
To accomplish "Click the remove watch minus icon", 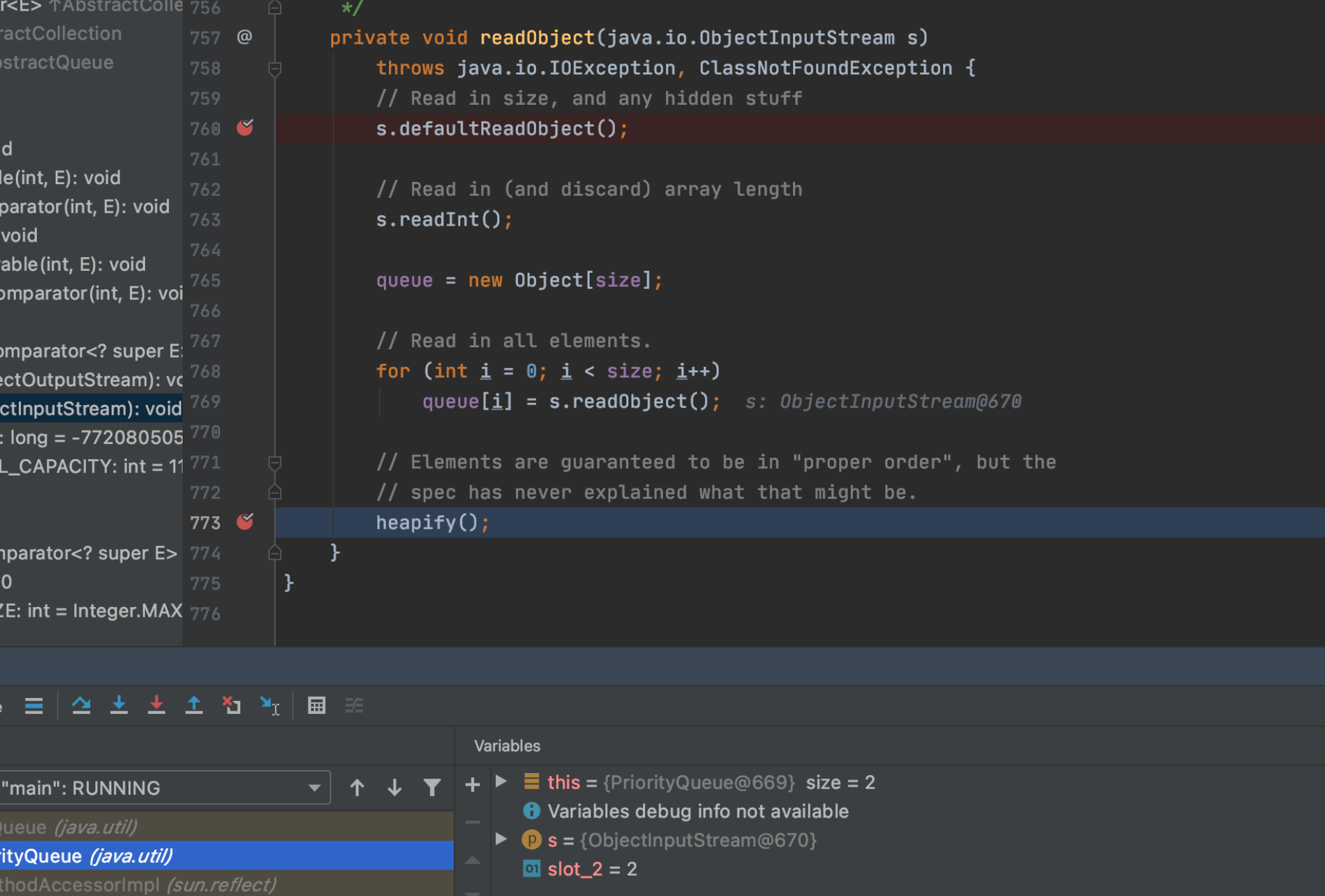I will tap(472, 822).
